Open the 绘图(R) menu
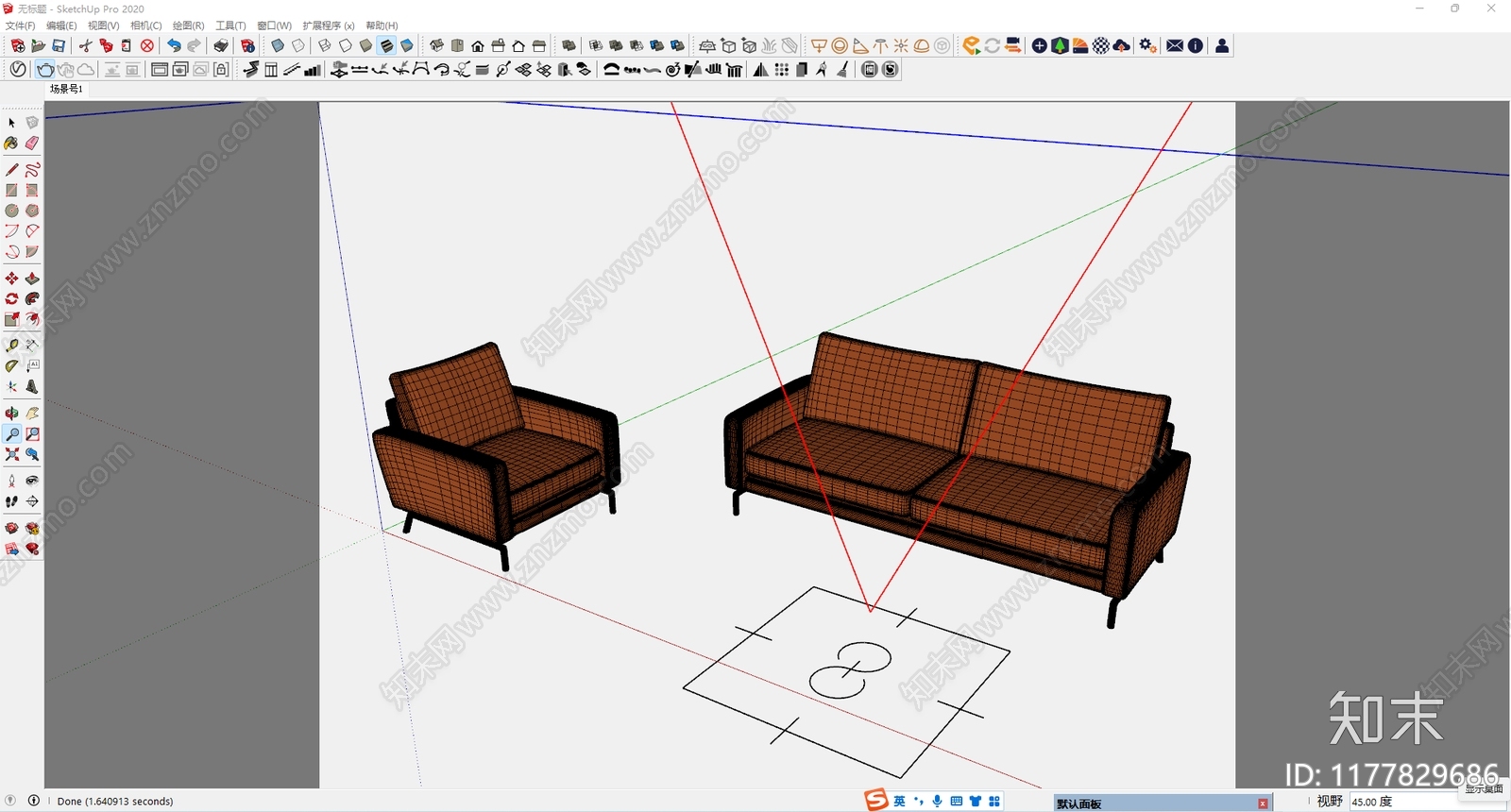The height and width of the screenshot is (812, 1511). 188,25
